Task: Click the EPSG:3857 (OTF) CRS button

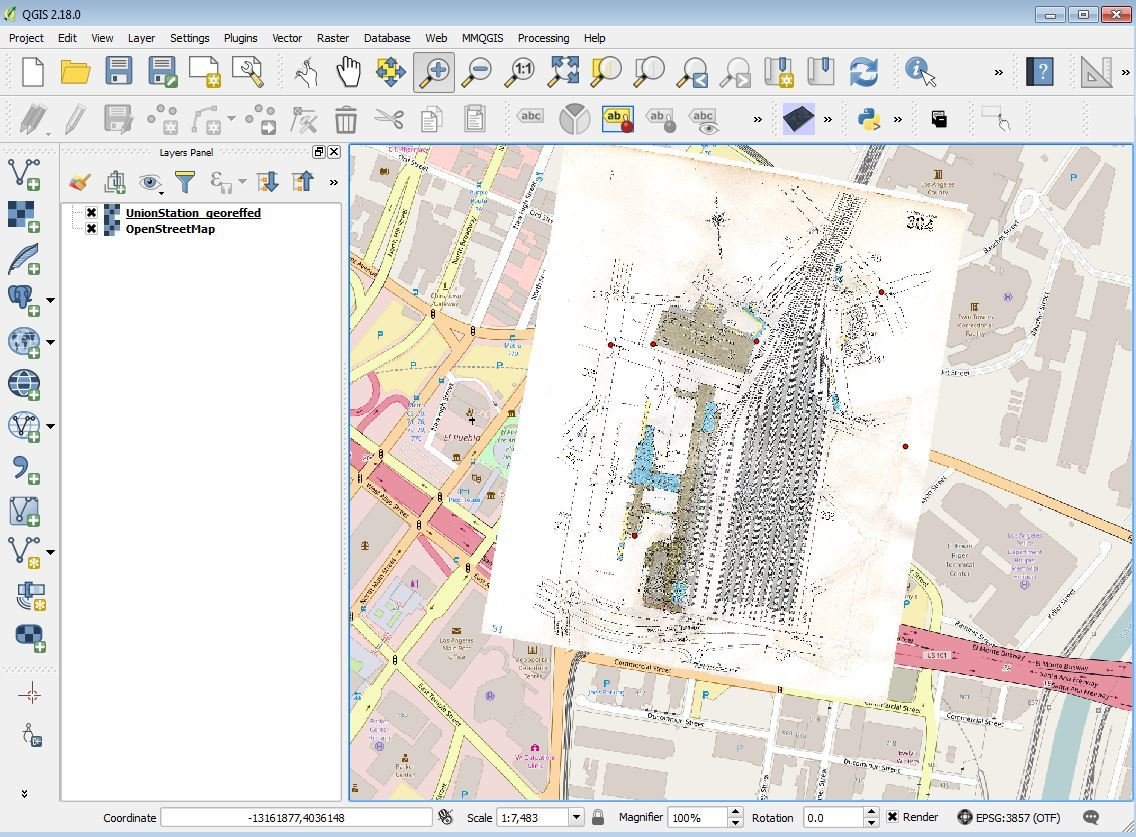Action: coord(1009,817)
